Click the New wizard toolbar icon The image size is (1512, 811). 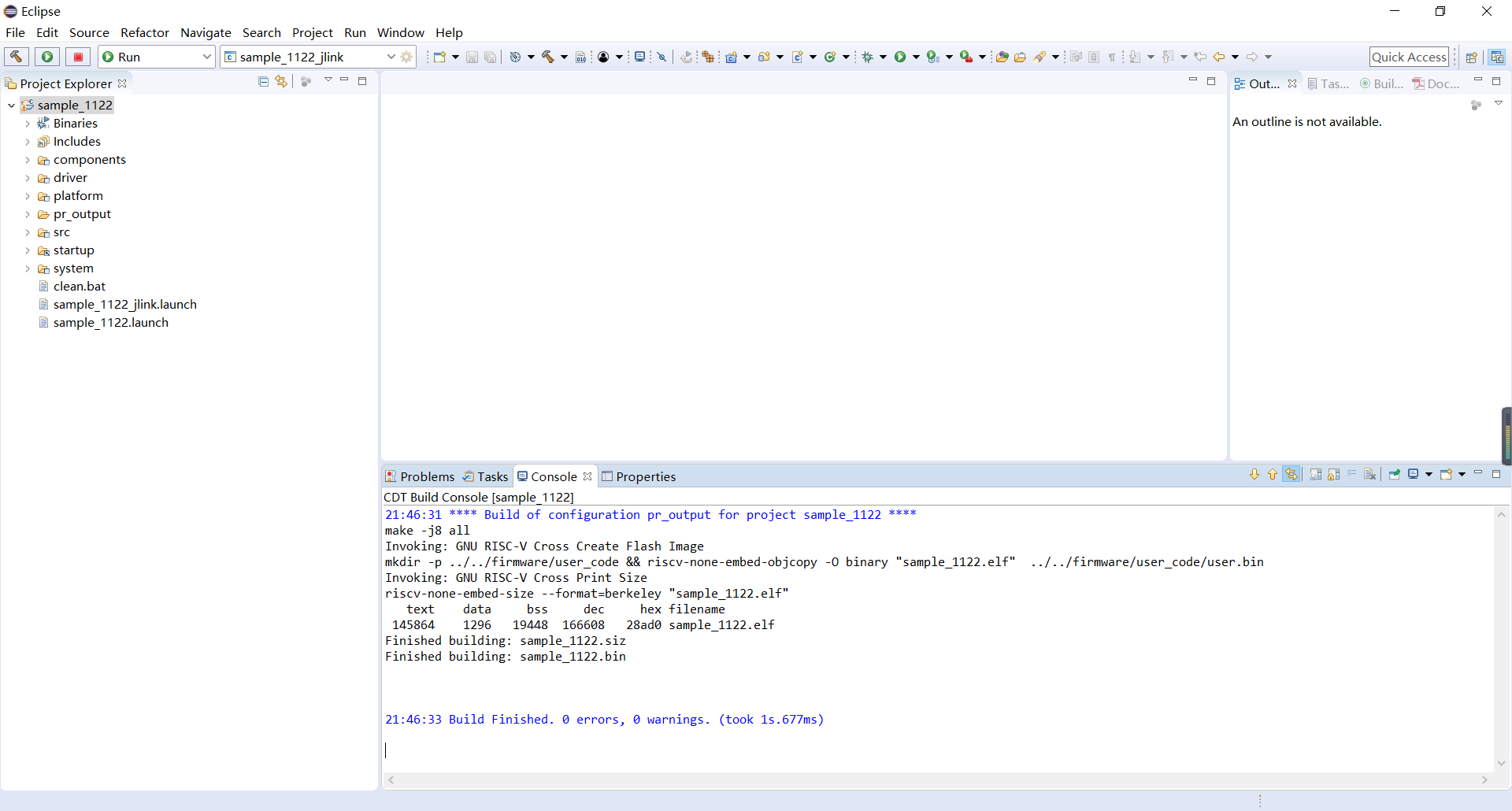(x=439, y=57)
